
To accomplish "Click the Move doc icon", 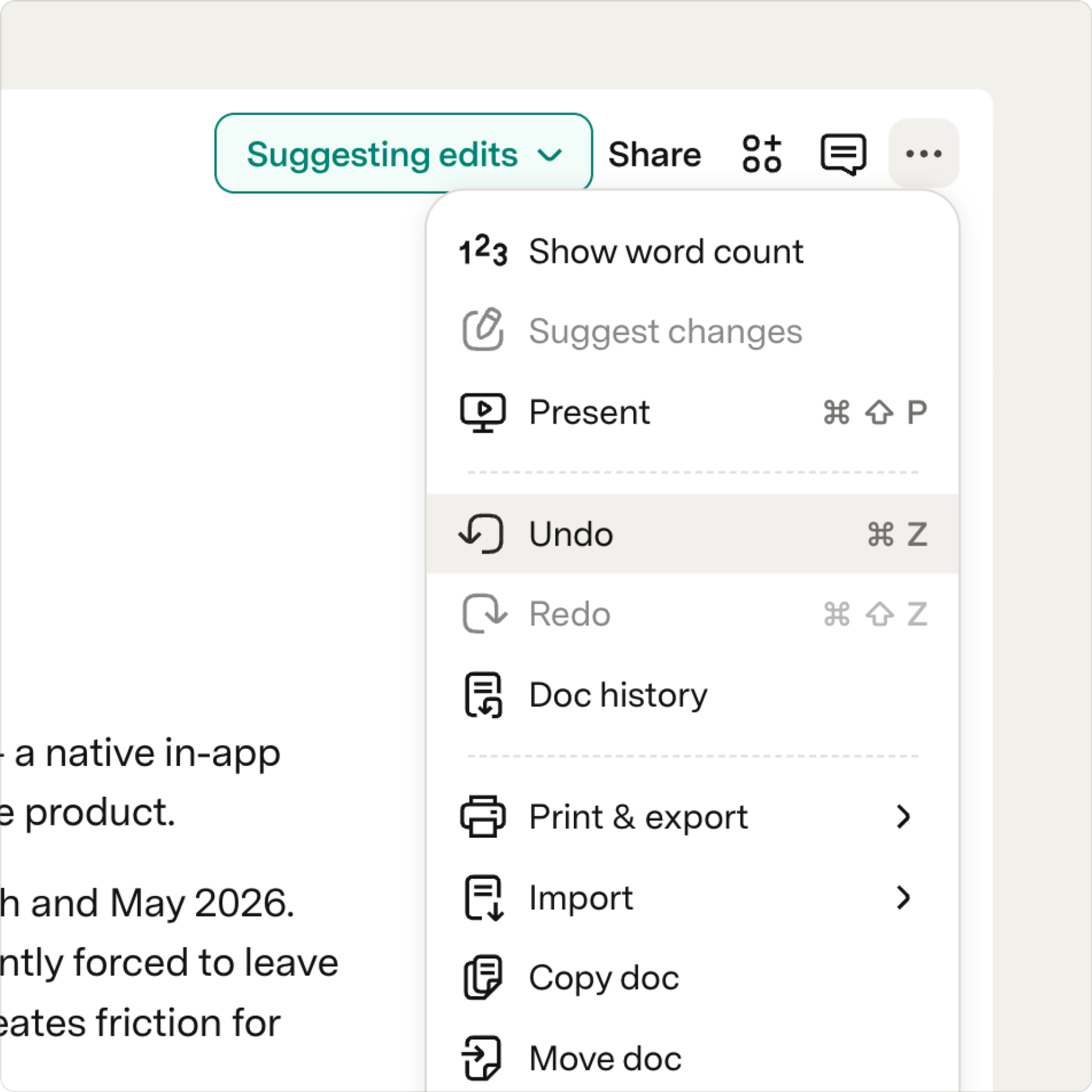I will (482, 1058).
